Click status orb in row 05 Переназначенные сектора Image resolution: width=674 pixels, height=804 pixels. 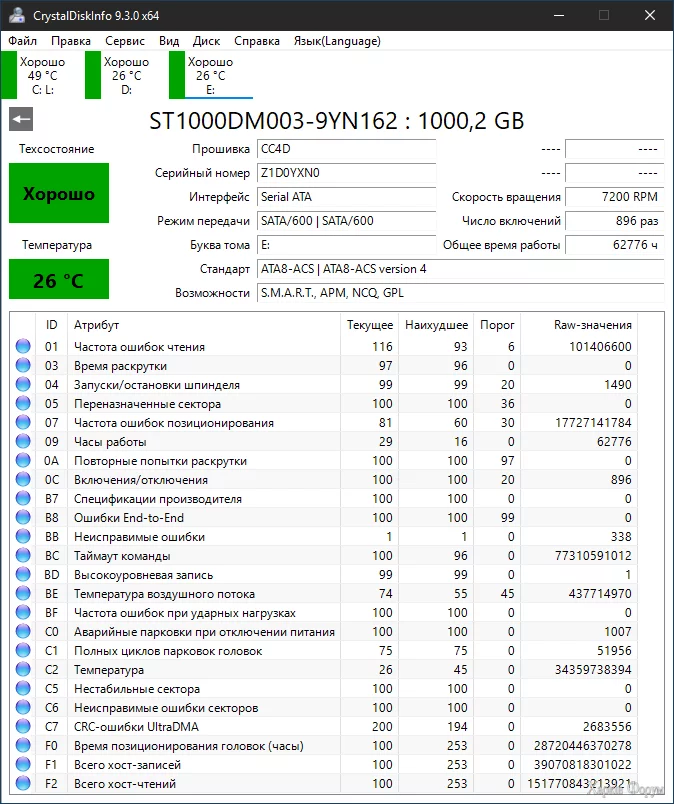[23, 403]
